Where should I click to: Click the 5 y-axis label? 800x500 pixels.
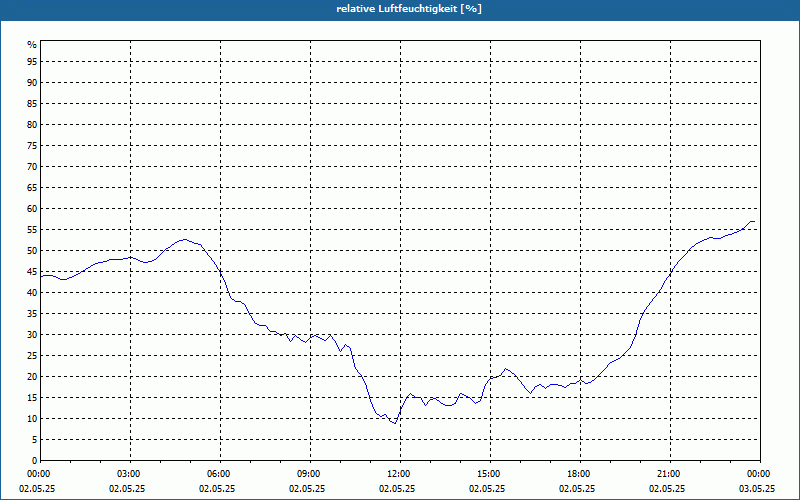(x=35, y=439)
